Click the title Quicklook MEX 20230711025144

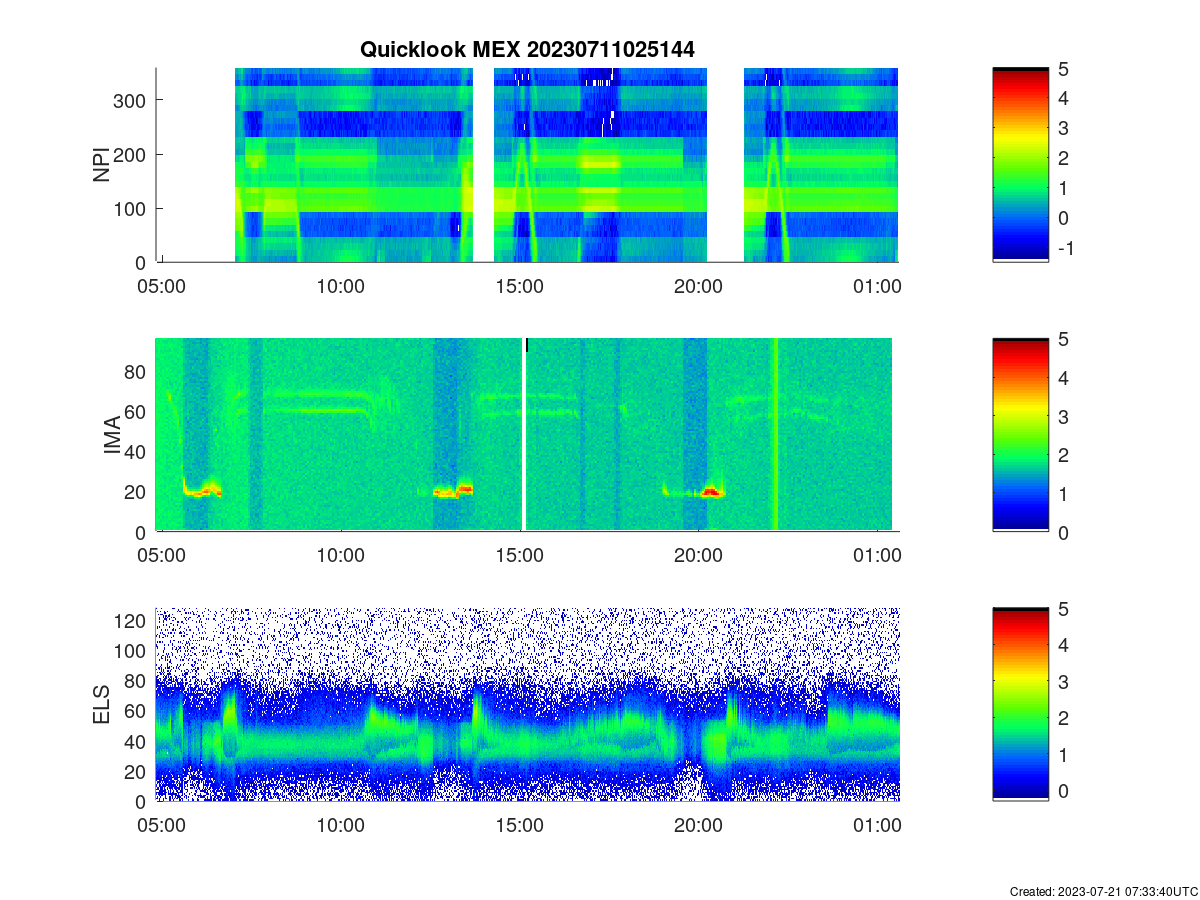point(527,49)
